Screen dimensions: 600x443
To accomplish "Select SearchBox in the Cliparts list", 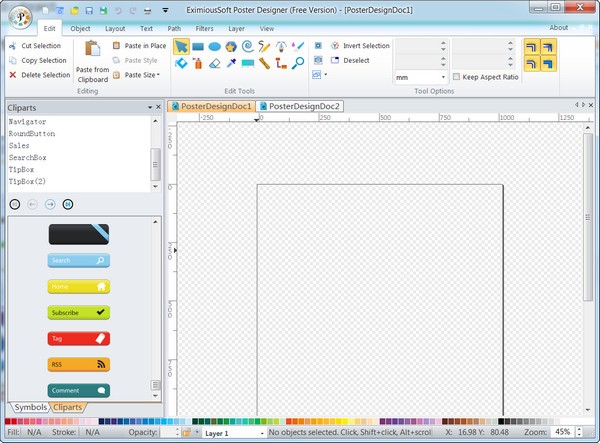I will tap(27, 158).
